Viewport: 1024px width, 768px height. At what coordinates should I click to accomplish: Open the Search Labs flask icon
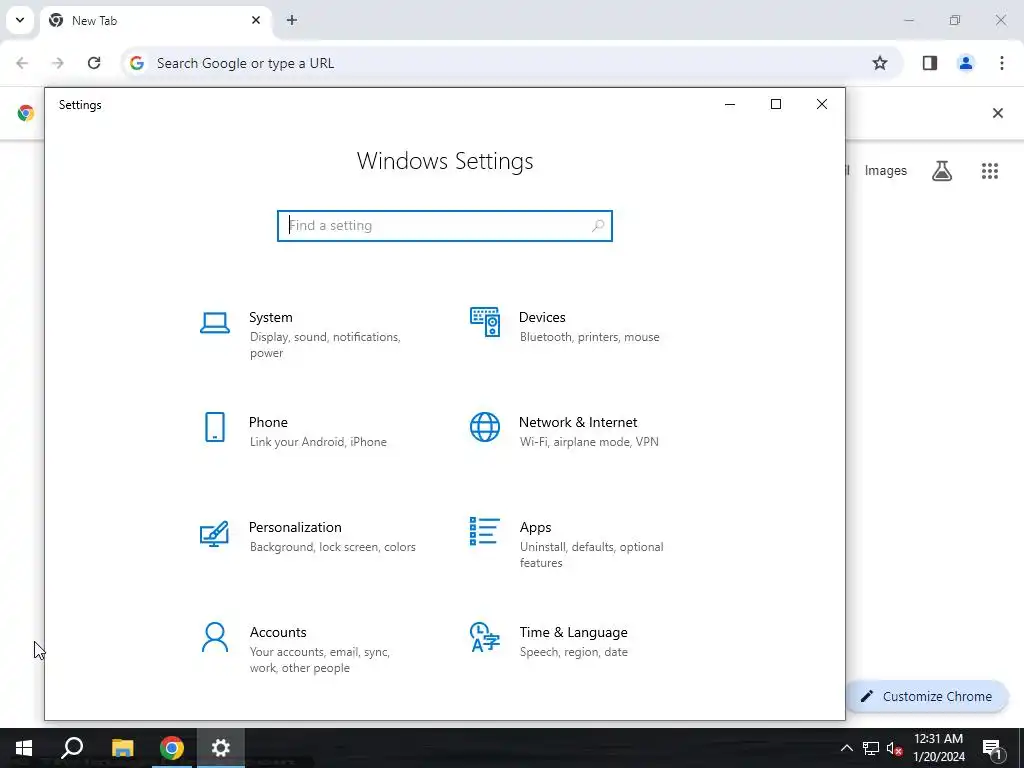click(x=942, y=171)
